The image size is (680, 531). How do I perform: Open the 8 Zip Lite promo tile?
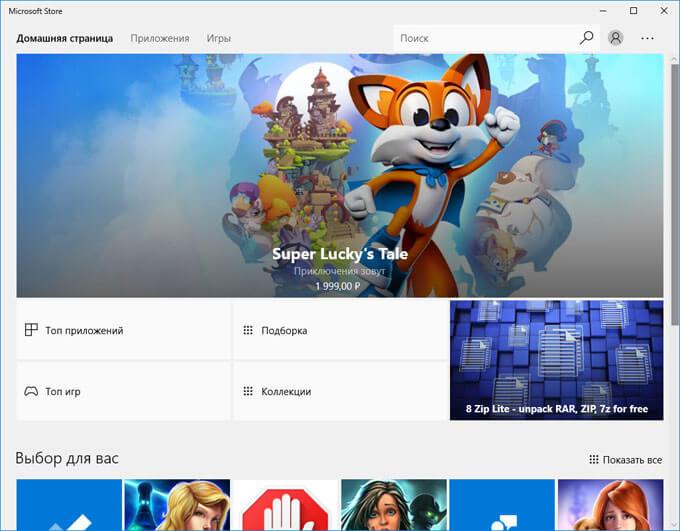[557, 360]
